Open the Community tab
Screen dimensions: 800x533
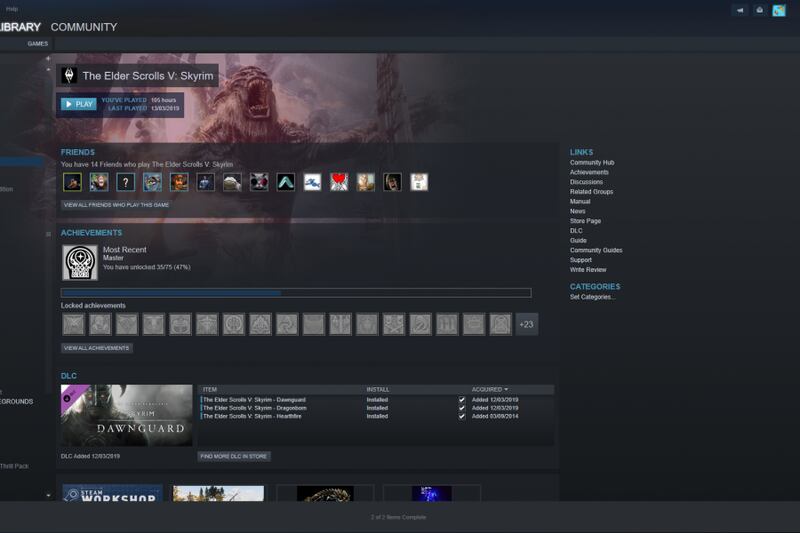coord(84,27)
